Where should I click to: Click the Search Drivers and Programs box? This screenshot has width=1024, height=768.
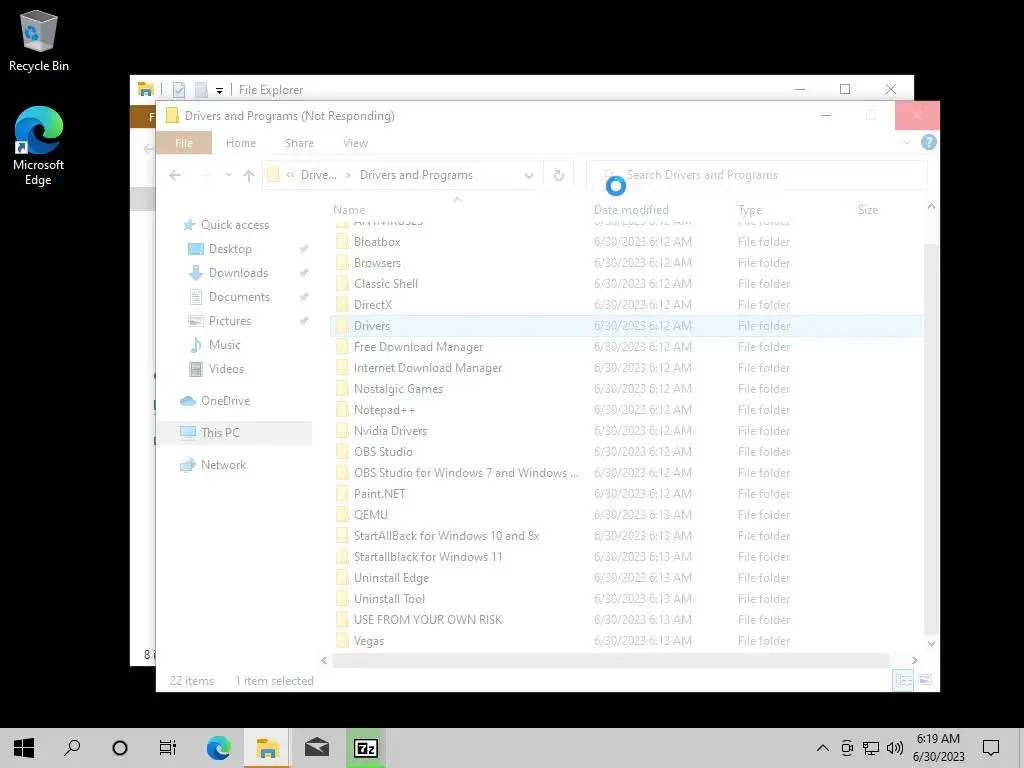tap(757, 175)
